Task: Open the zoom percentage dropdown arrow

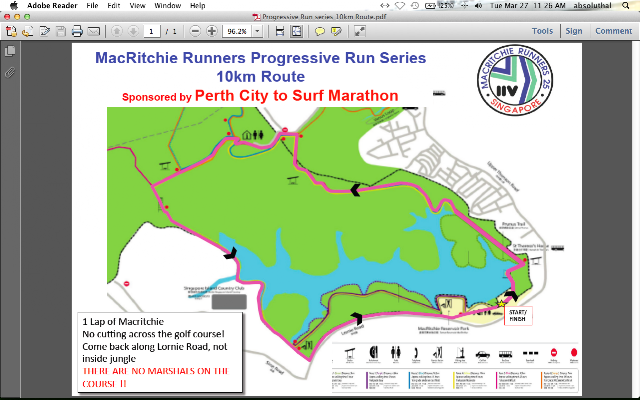Action: coord(257,31)
